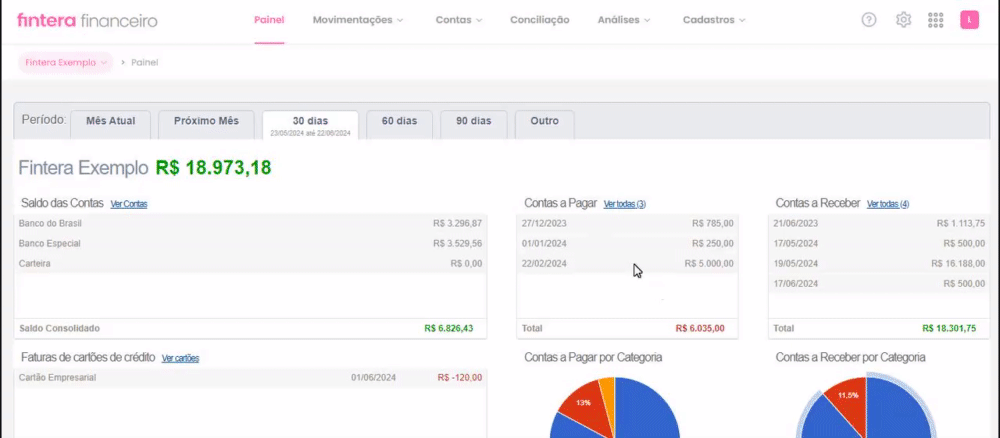Select the Mês Atual period tab
The image size is (1000, 438).
[110, 124]
